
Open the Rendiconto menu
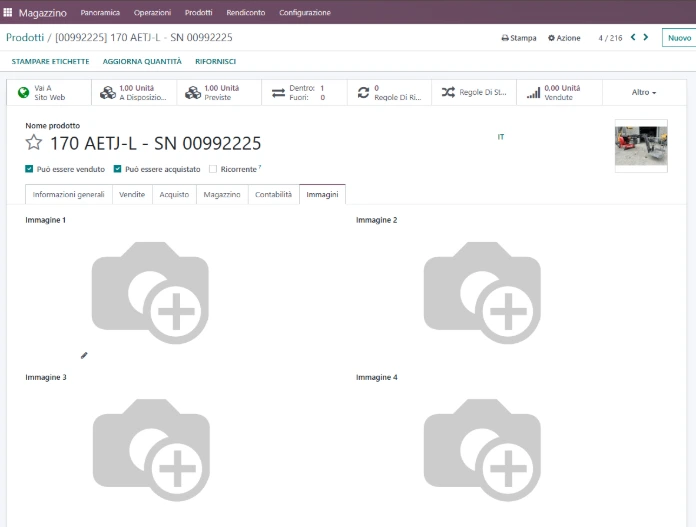point(245,13)
